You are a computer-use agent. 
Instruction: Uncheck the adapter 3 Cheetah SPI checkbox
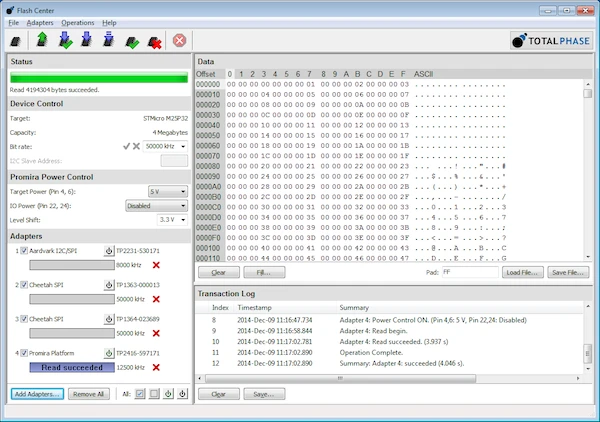(x=24, y=319)
